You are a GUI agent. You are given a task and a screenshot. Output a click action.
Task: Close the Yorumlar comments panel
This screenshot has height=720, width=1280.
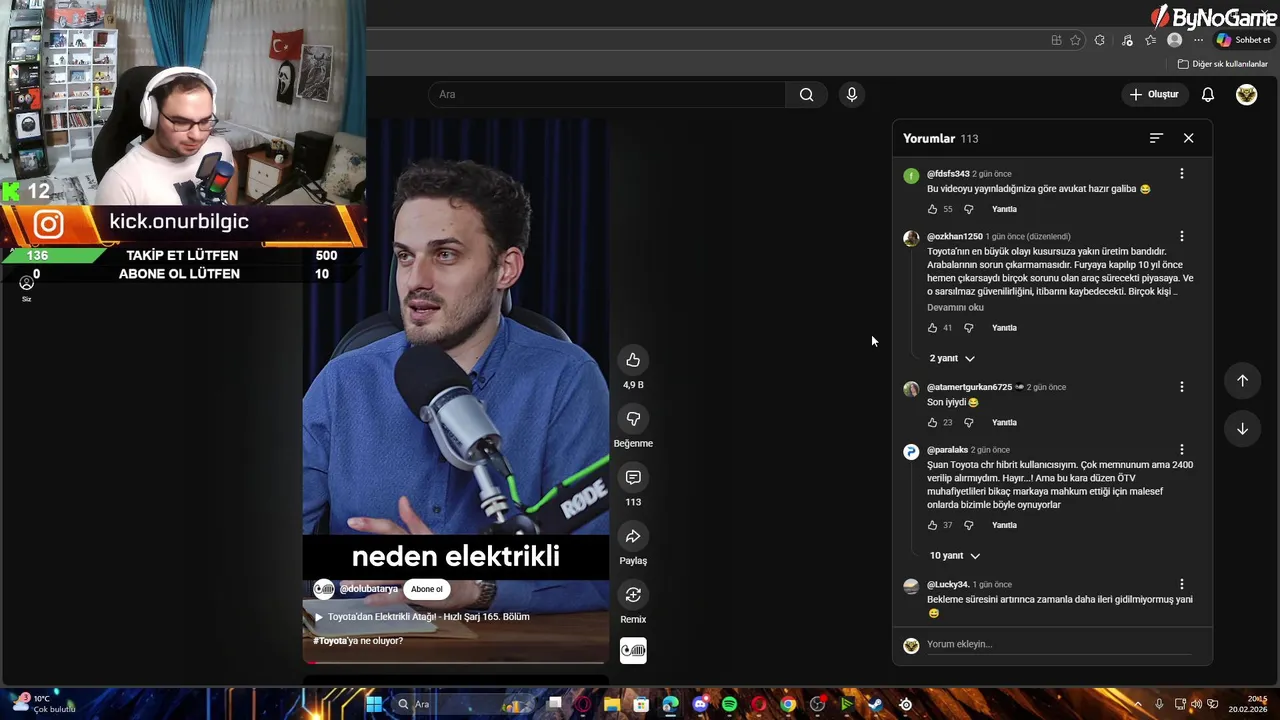pos(1188,138)
